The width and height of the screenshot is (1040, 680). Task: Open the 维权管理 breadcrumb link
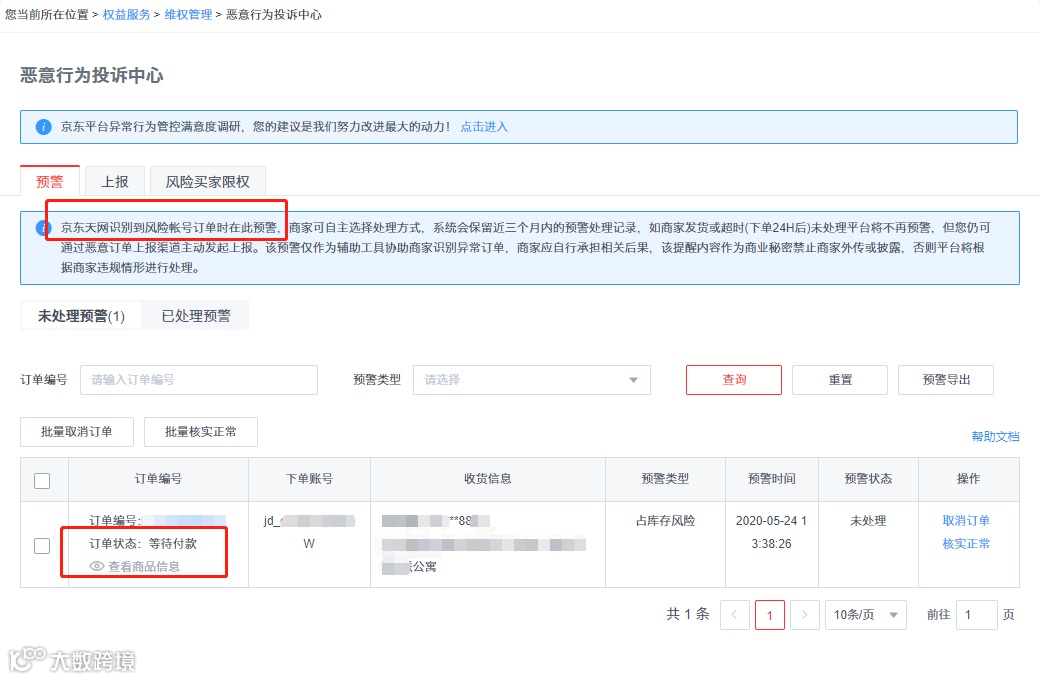tap(188, 15)
